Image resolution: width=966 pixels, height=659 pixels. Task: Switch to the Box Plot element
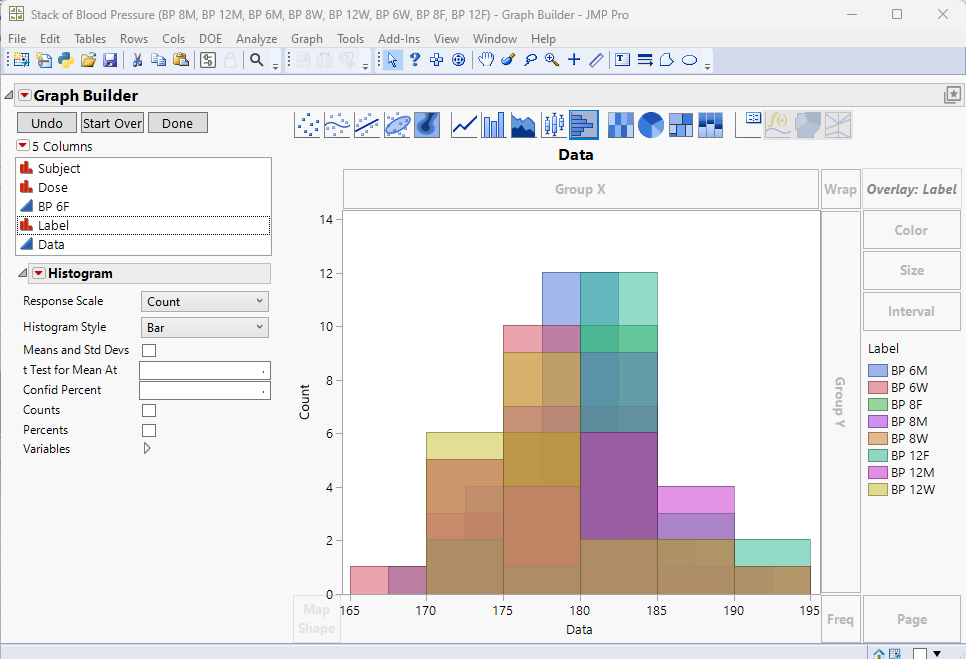(x=552, y=124)
